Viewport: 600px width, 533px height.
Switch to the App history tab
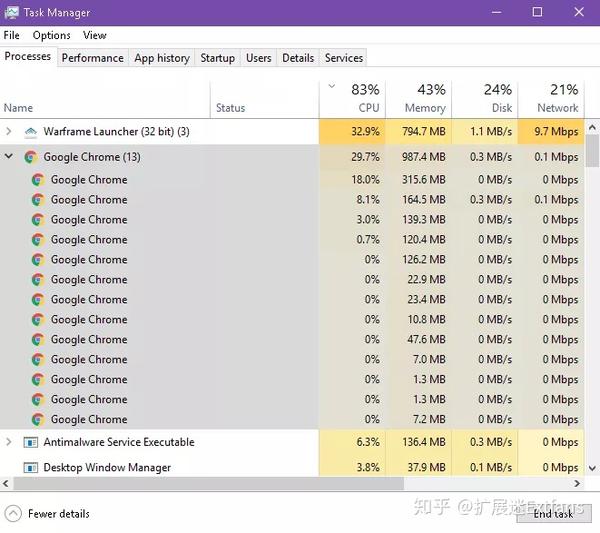[162, 58]
